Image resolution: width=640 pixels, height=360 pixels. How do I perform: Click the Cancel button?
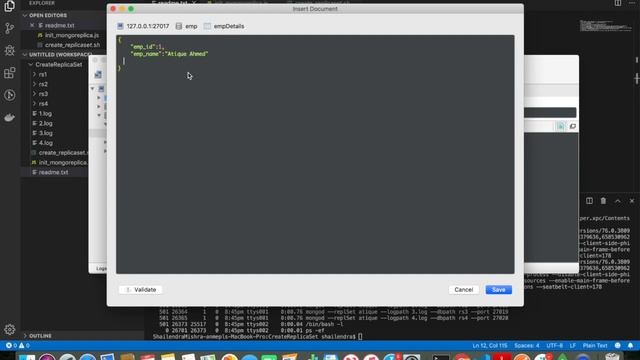pos(463,289)
